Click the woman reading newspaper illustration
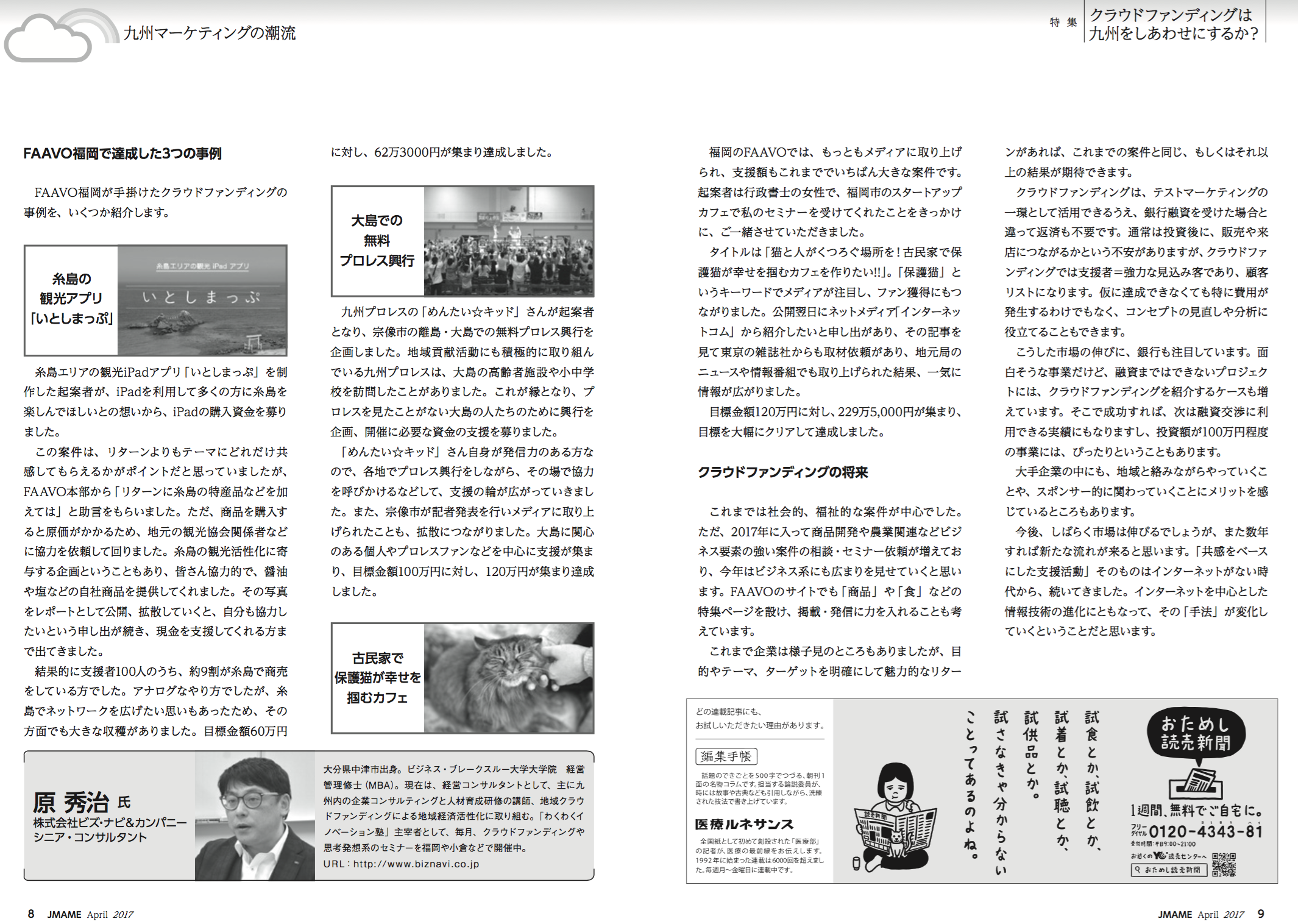Screen dimensions: 1298x924 [x=895, y=818]
